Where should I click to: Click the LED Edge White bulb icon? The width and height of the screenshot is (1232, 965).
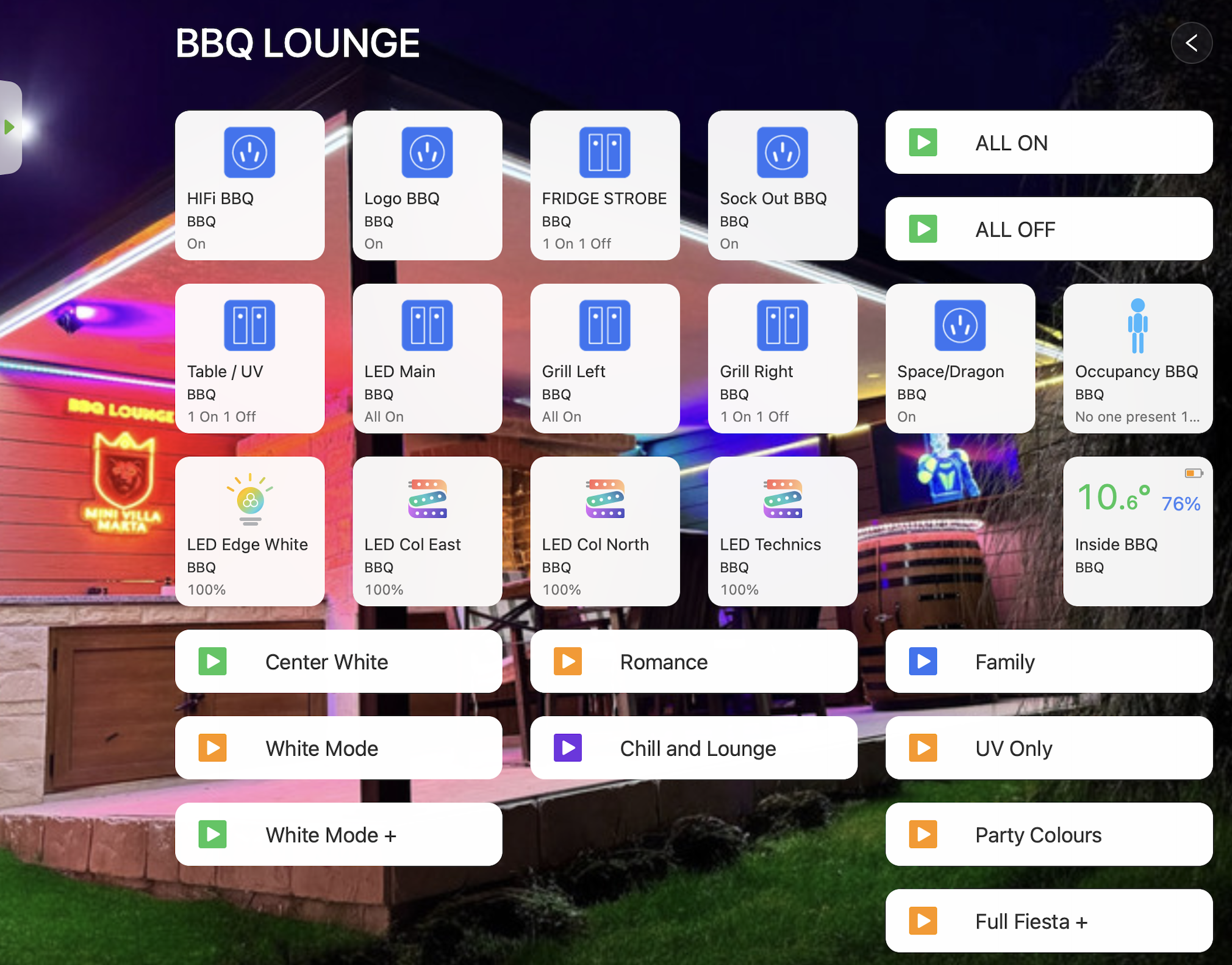pyautogui.click(x=249, y=500)
